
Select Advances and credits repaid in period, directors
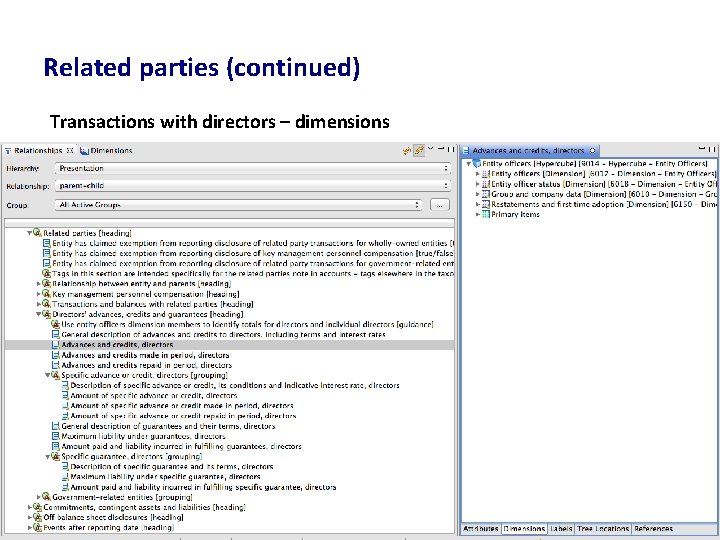click(146, 365)
